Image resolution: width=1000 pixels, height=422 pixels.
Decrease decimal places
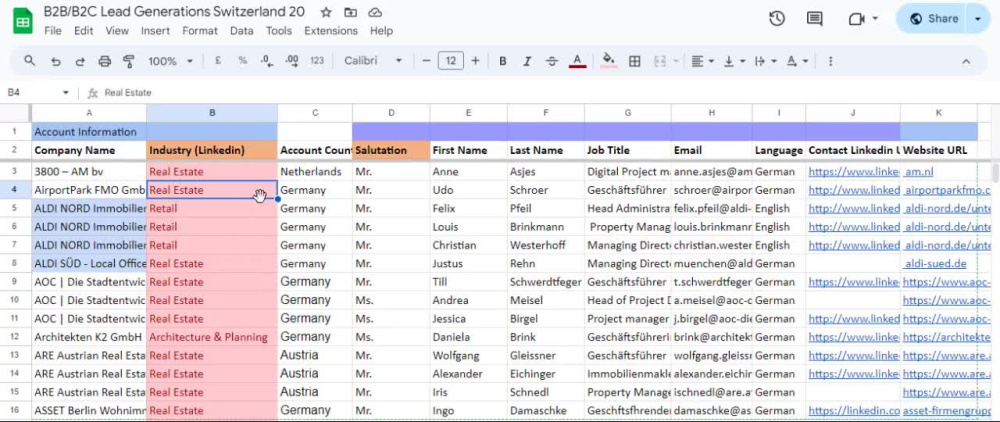pos(267,61)
